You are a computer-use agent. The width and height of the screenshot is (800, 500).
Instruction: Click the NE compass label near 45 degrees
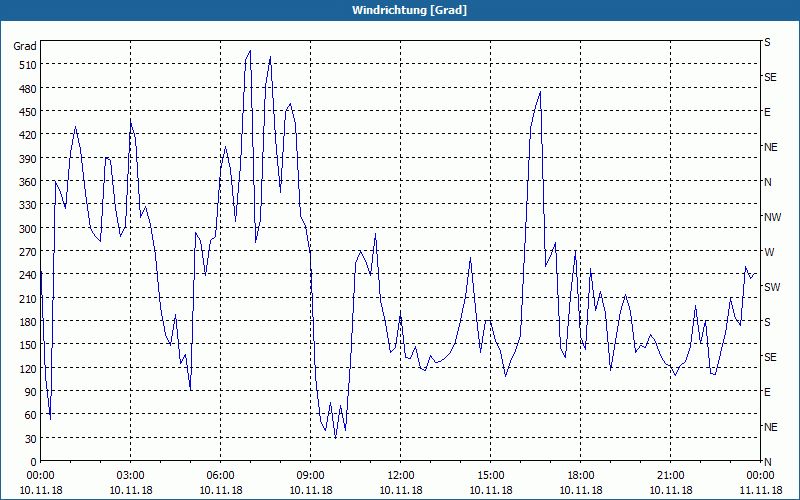tap(771, 427)
